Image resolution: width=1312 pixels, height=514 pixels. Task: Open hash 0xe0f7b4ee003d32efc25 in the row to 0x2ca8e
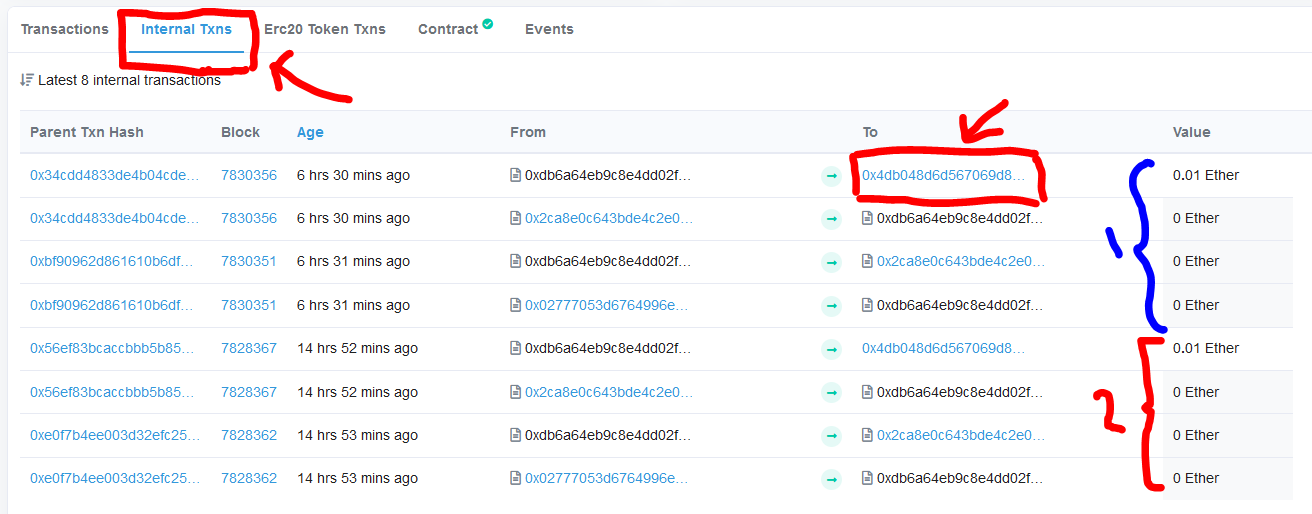click(x=115, y=435)
